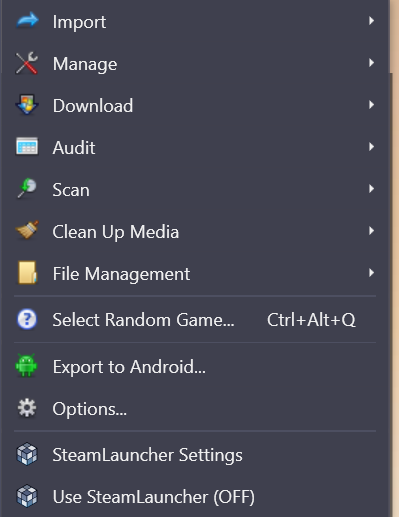Click the Select Random Game question mark icon
Screen dimensions: 399x517
pos(27,319)
